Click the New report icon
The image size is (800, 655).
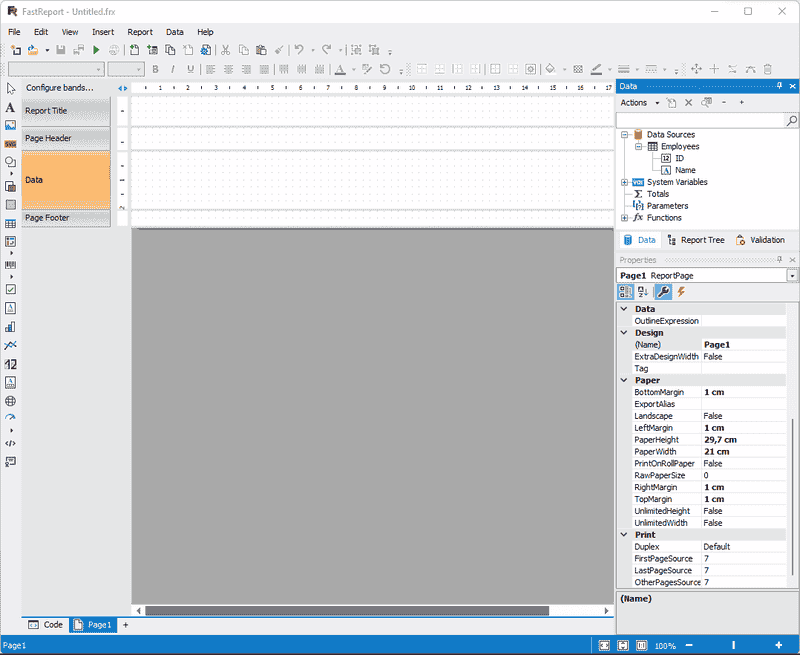(x=16, y=50)
